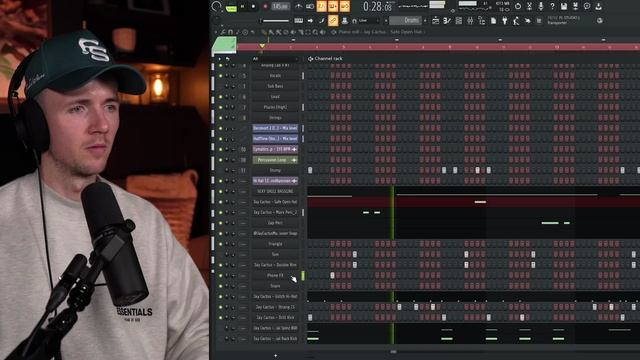Click the plugin plug icon in toolbar
The width and height of the screenshot is (640, 360).
(504, 20)
